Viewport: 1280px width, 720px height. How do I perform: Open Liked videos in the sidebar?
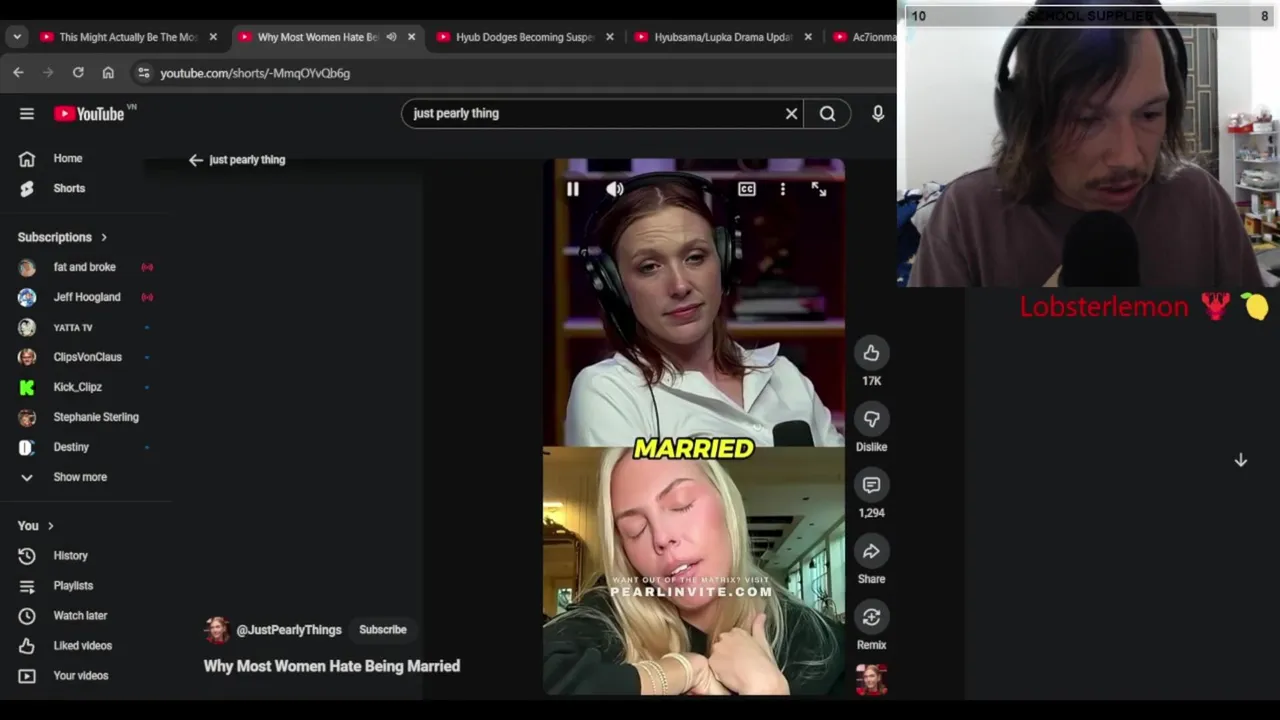click(x=84, y=645)
